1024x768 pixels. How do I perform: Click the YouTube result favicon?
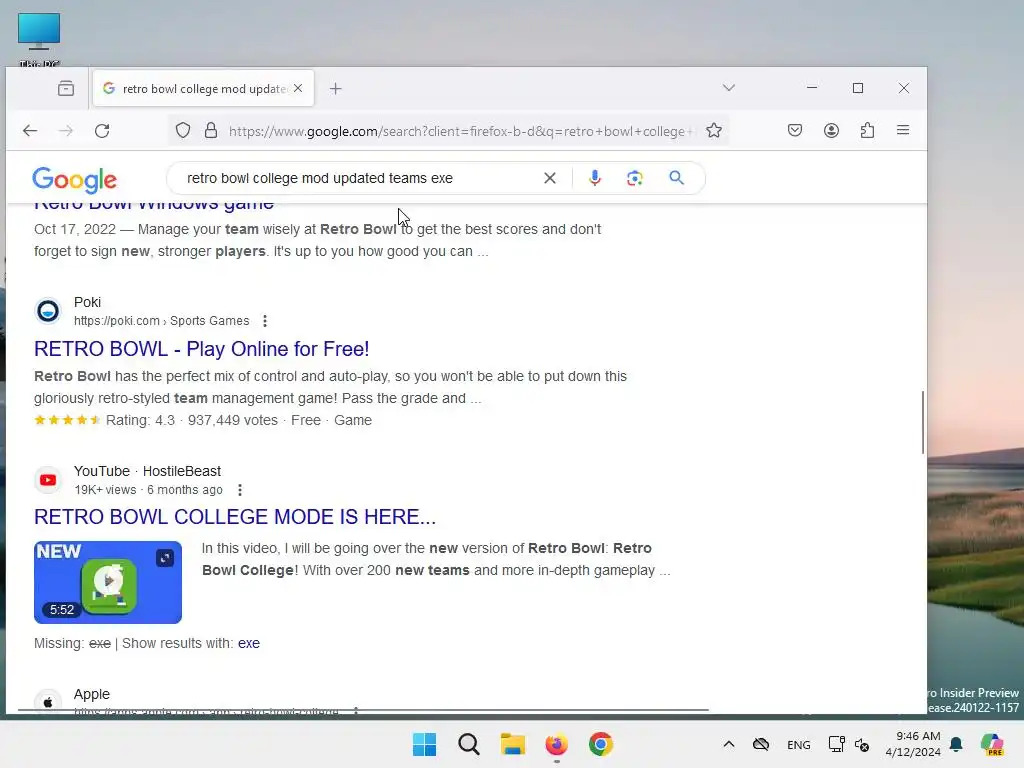click(48, 480)
